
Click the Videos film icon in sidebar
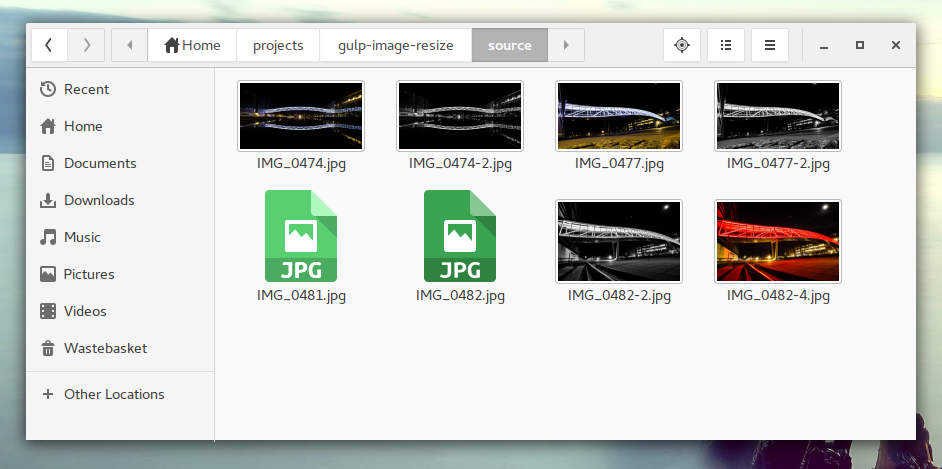tap(48, 311)
